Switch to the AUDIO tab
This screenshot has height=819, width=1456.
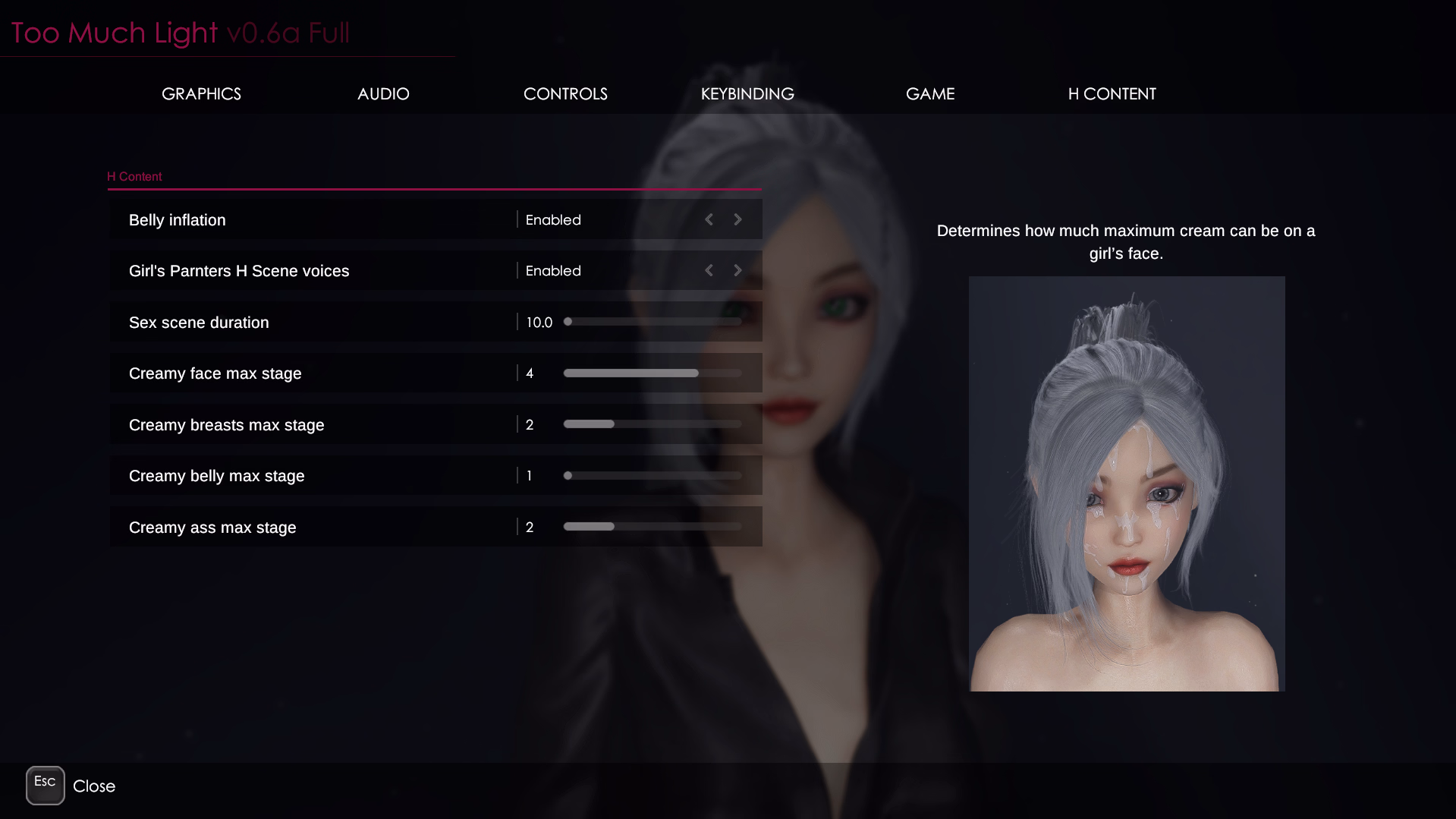383,93
